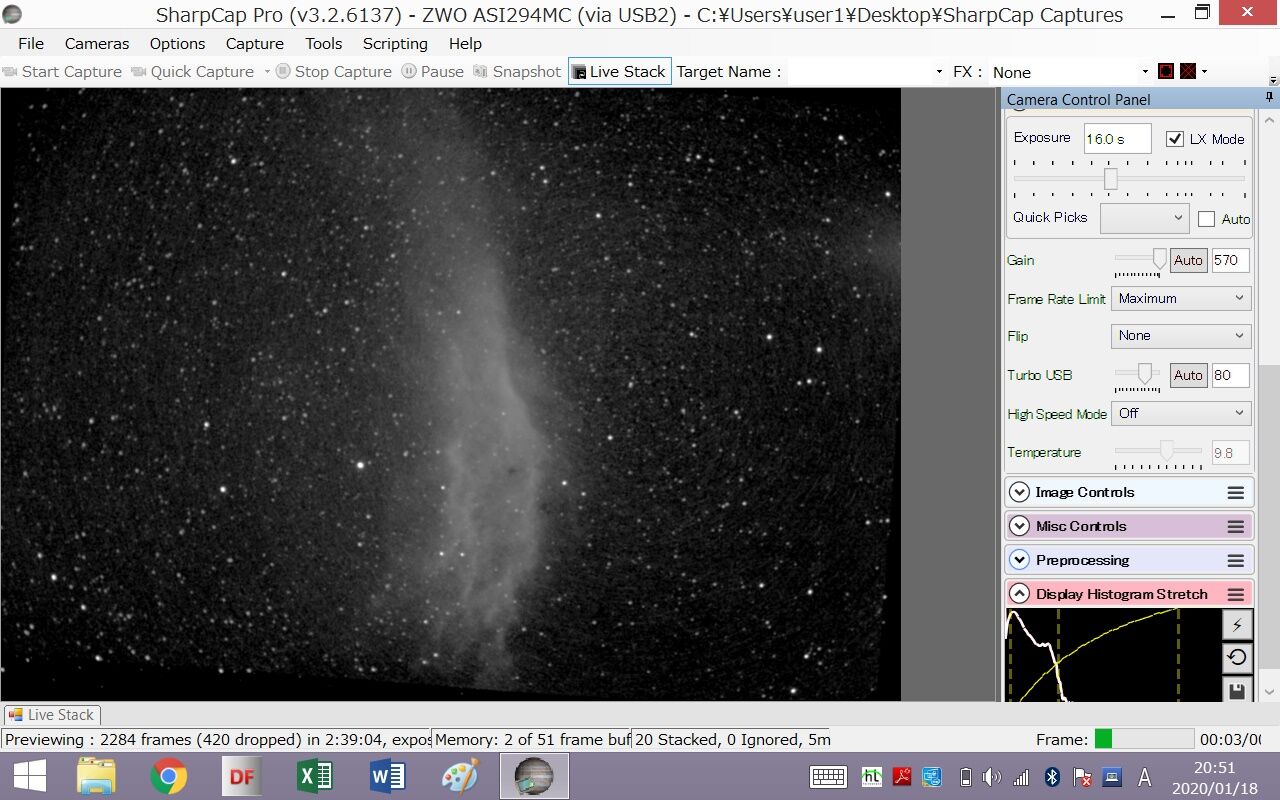Click the auto-stretch lightning bolt button

[x=1237, y=625]
